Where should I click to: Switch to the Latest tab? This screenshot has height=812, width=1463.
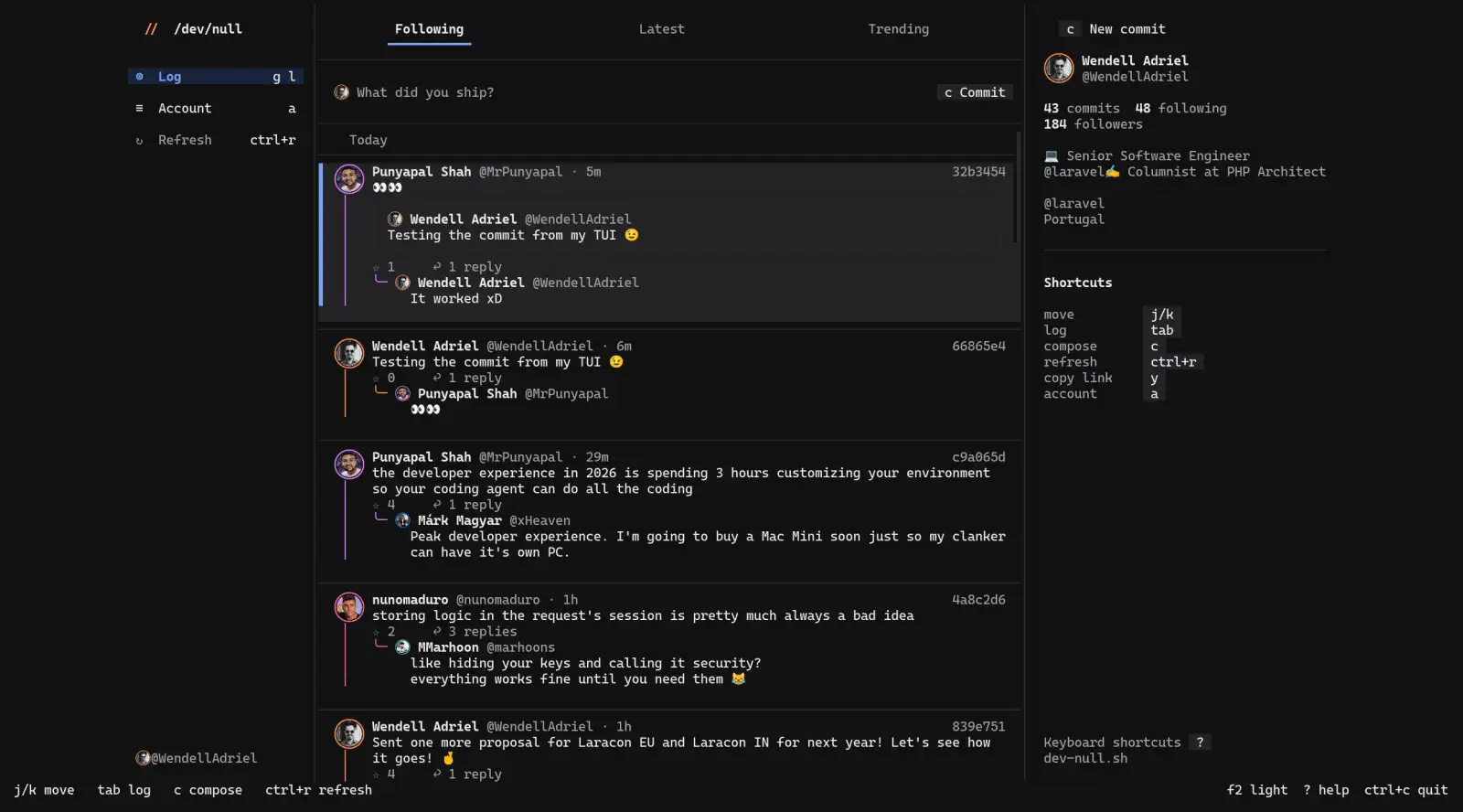tap(661, 29)
